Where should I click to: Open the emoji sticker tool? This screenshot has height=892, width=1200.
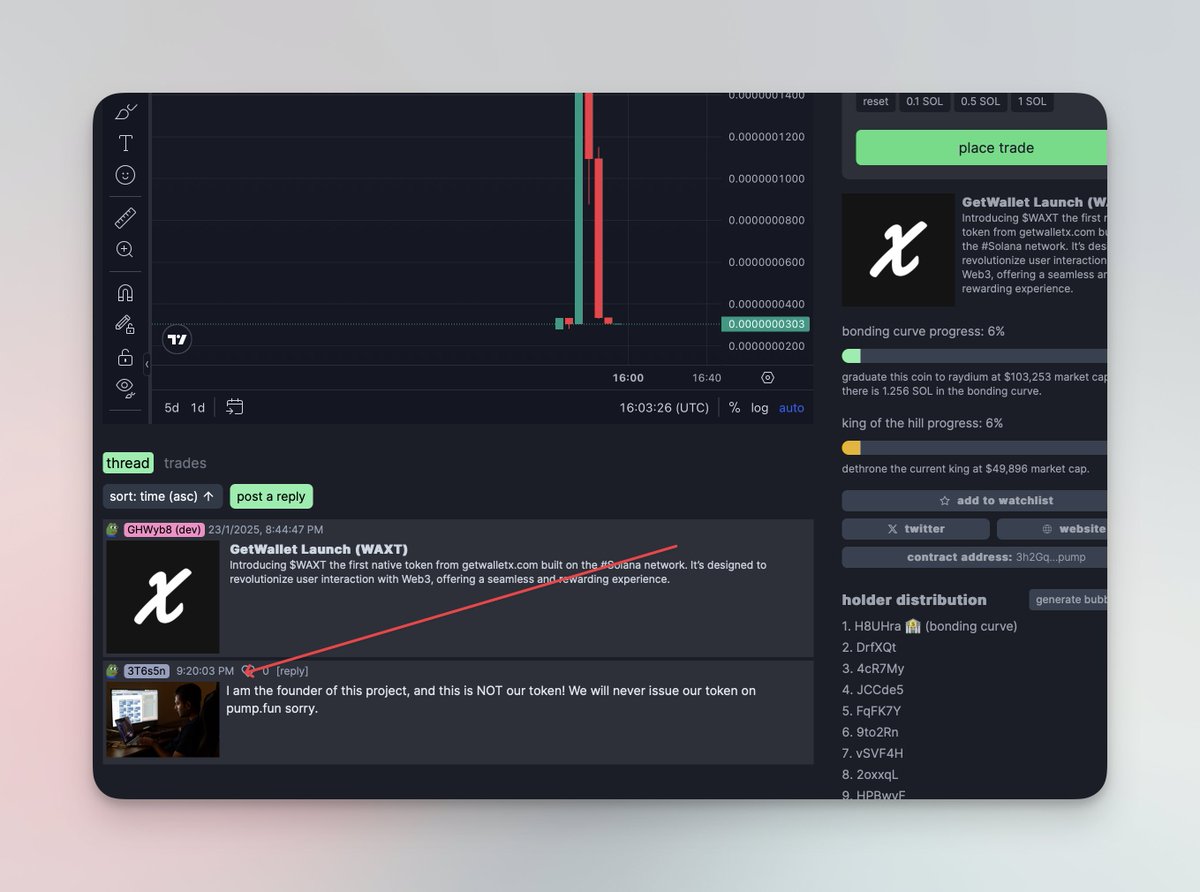(x=124, y=175)
